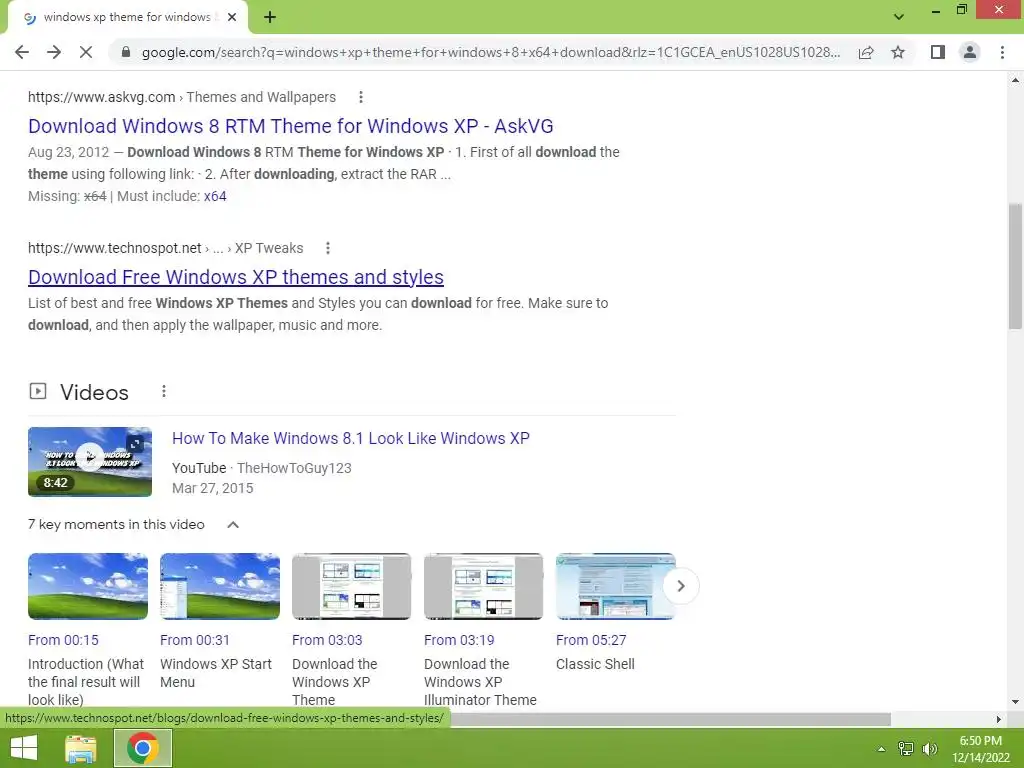Share this page via the share icon

[866, 52]
